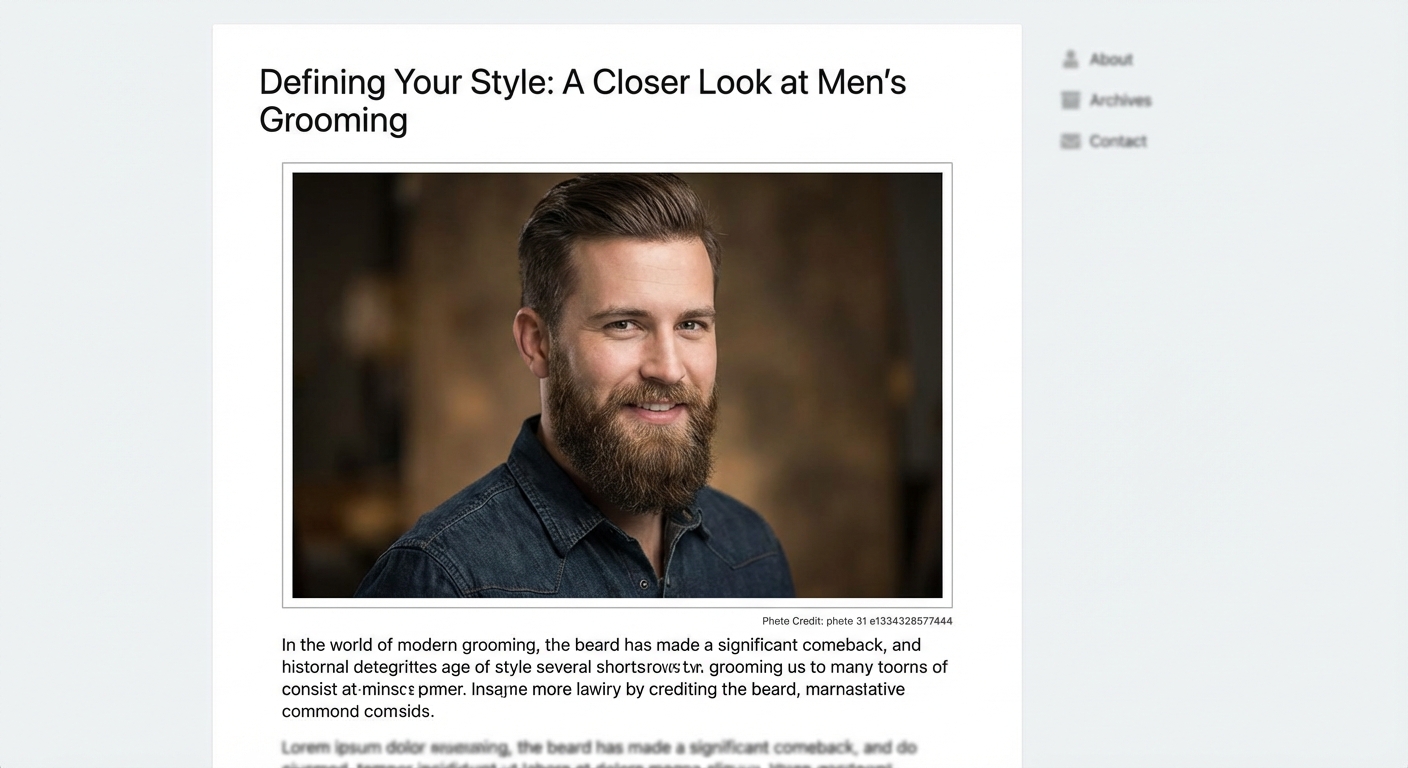Image resolution: width=1408 pixels, height=768 pixels.
Task: Click "commond comsids." ending the intro paragraph
Action: coord(358,711)
